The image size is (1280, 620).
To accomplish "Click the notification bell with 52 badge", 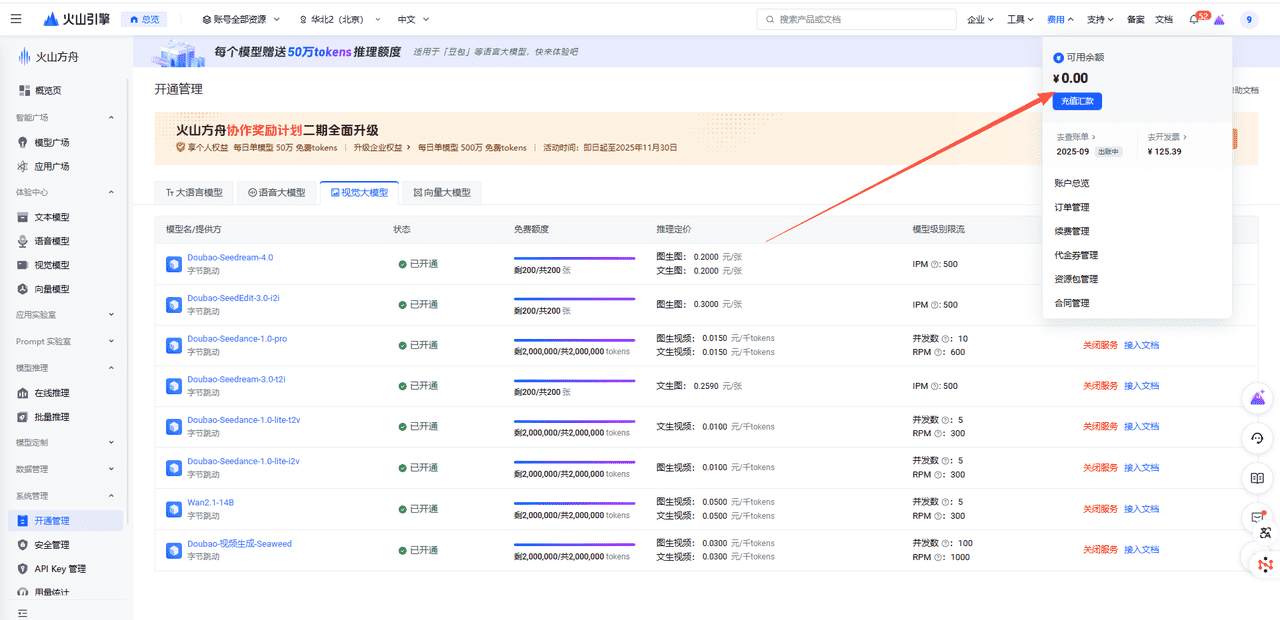I will (1196, 17).
